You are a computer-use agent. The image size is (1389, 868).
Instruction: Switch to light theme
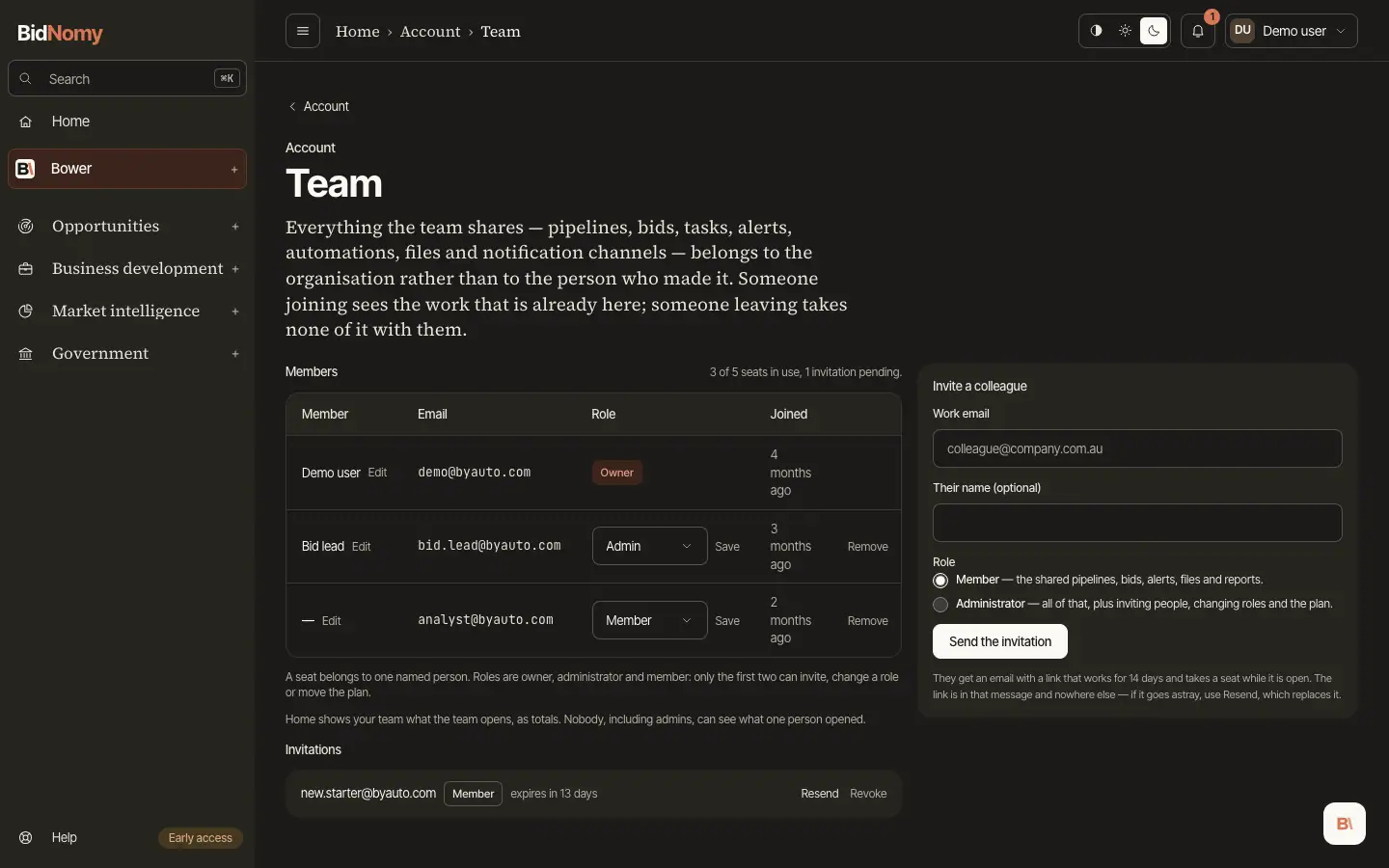1125,31
